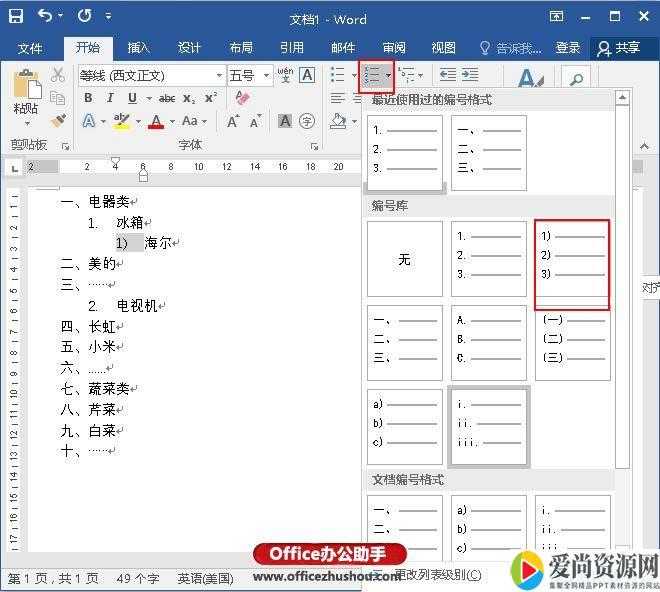Viewport: 660px width, 592px height.
Task: Click the Clear Formatting eraser icon
Action: (x=241, y=98)
